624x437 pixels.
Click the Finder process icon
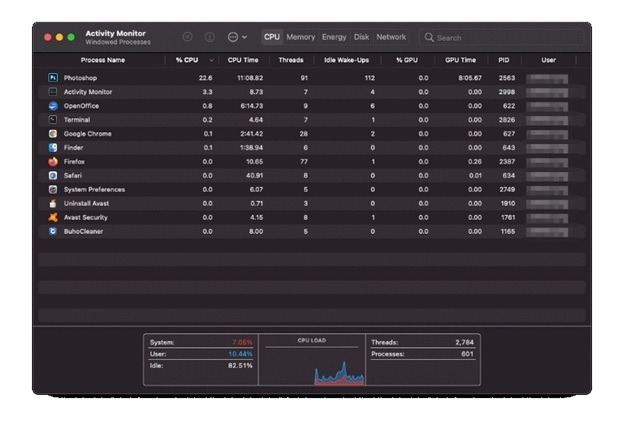click(53, 148)
